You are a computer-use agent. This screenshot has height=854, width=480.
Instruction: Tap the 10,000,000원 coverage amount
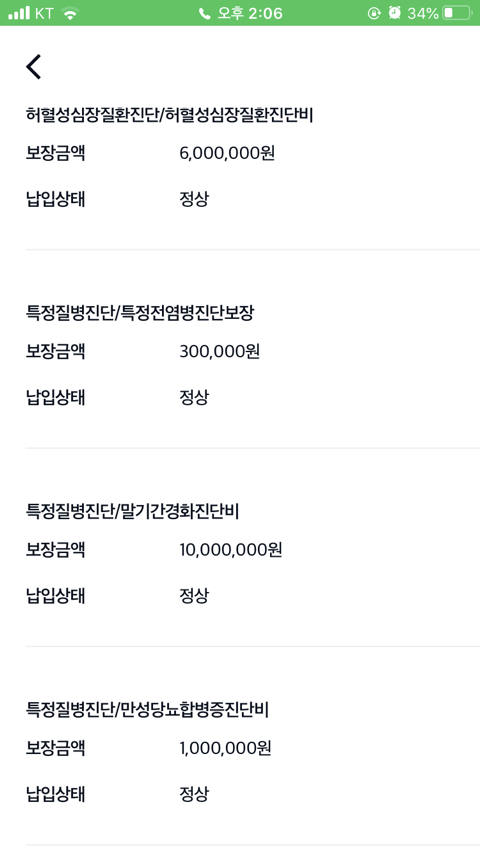pos(230,550)
